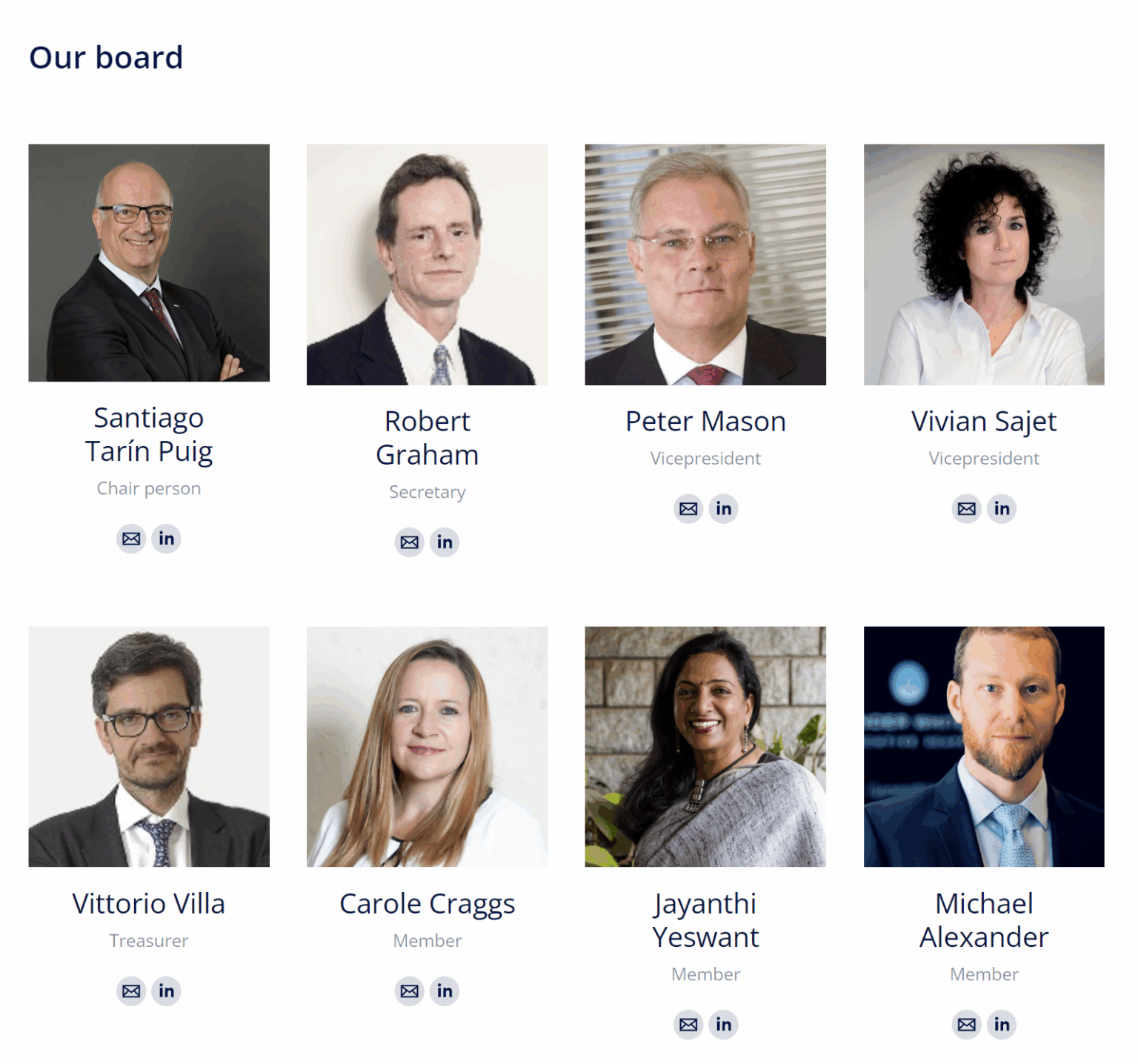This screenshot has height=1064, width=1138.
Task: Click Carole Craggs's email icon
Action: click(410, 991)
